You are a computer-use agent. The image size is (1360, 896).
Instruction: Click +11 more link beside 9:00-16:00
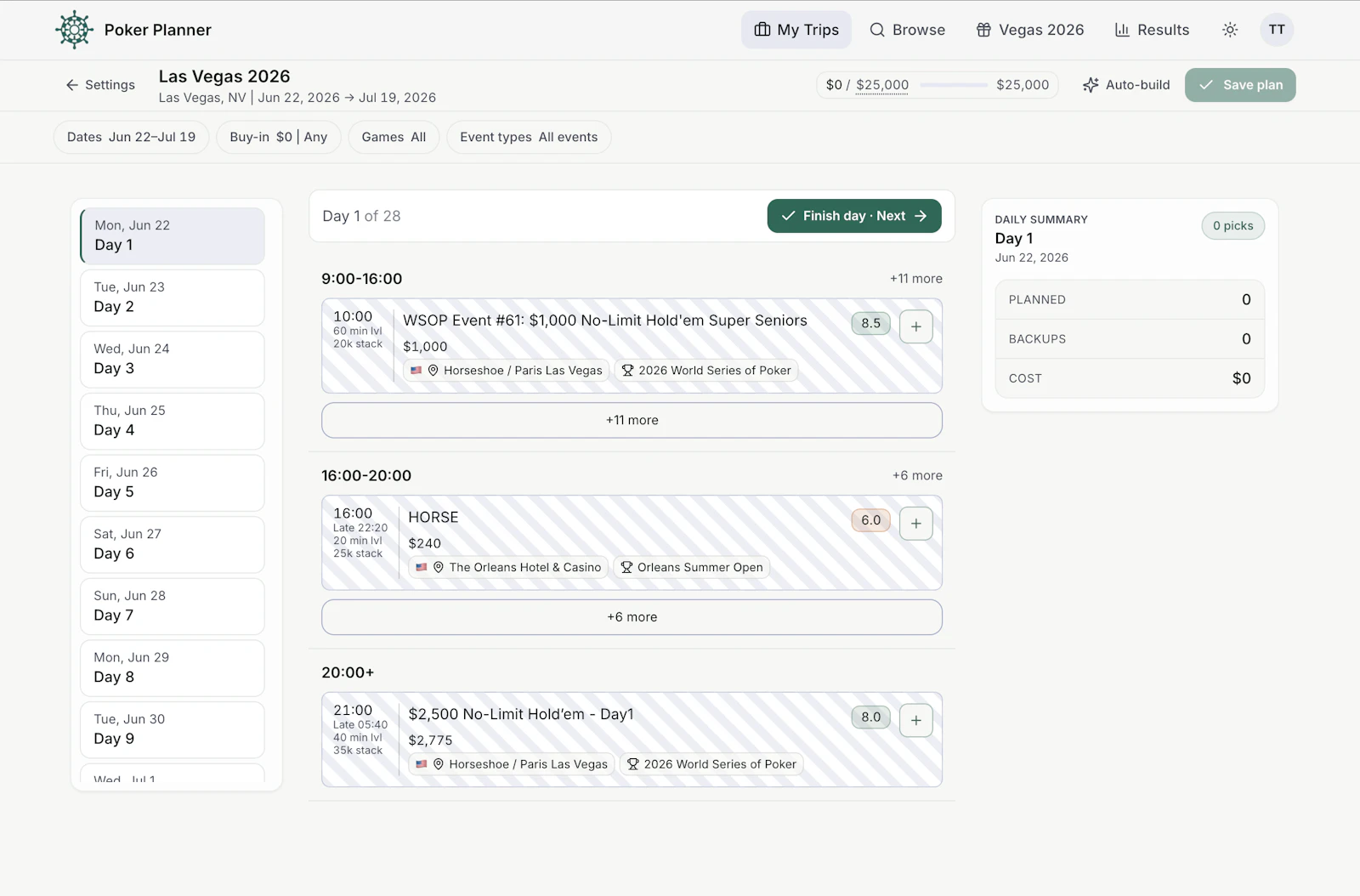[x=915, y=279]
